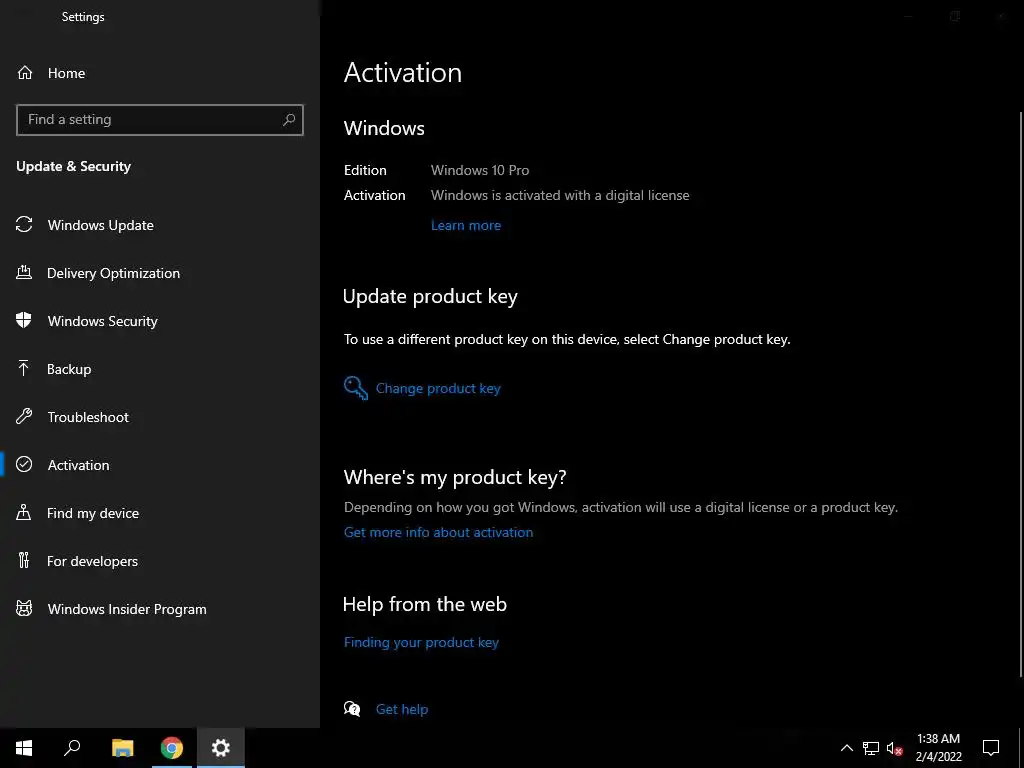The image size is (1024, 768).
Task: Click inside the Find a setting box
Action: (x=160, y=120)
